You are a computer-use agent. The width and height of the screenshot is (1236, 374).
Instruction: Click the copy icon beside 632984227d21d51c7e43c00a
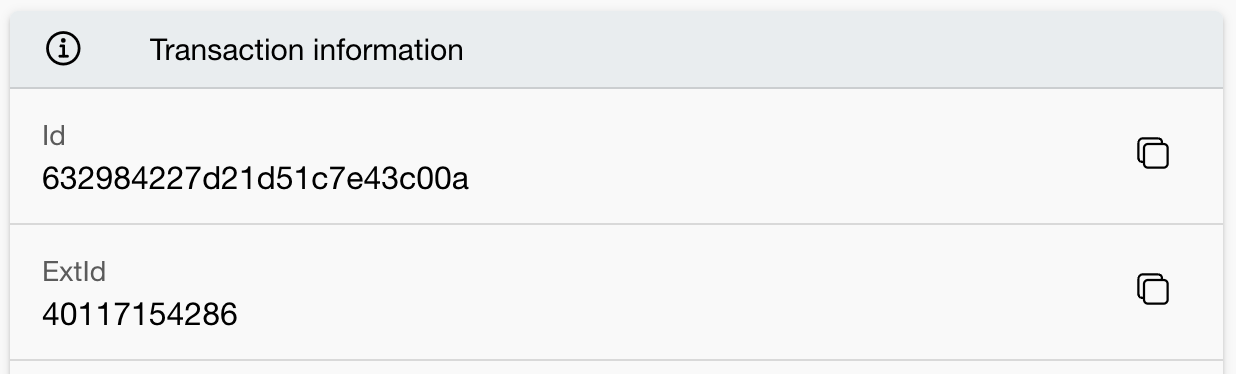point(1153,153)
